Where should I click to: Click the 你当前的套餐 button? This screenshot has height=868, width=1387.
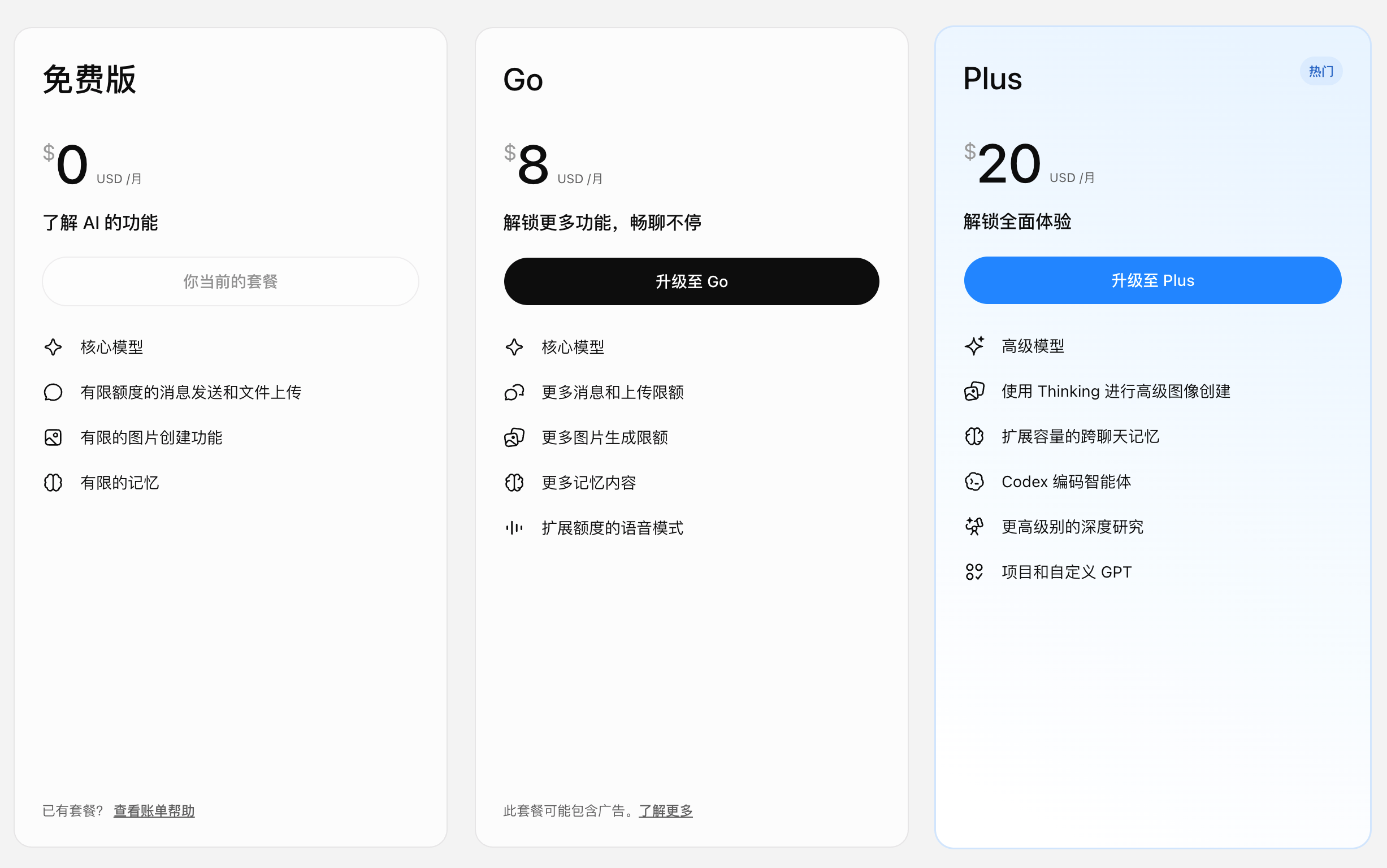pos(230,281)
